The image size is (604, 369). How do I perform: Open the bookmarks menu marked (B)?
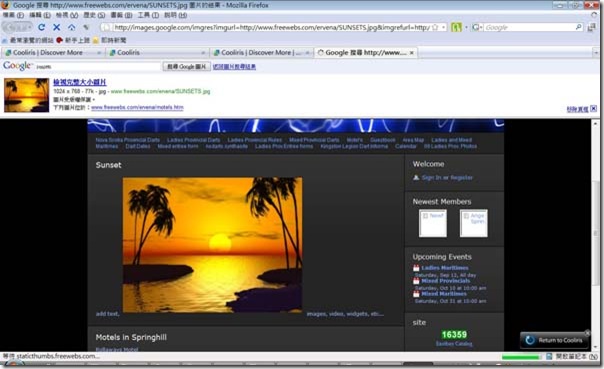coord(121,15)
